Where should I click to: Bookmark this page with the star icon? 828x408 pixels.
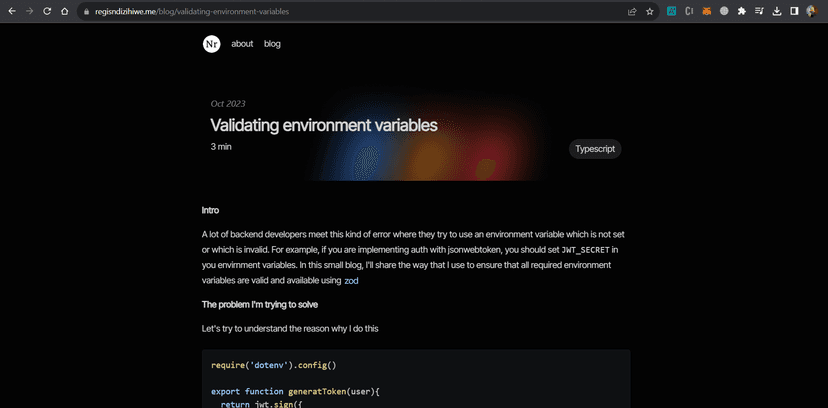tap(650, 12)
